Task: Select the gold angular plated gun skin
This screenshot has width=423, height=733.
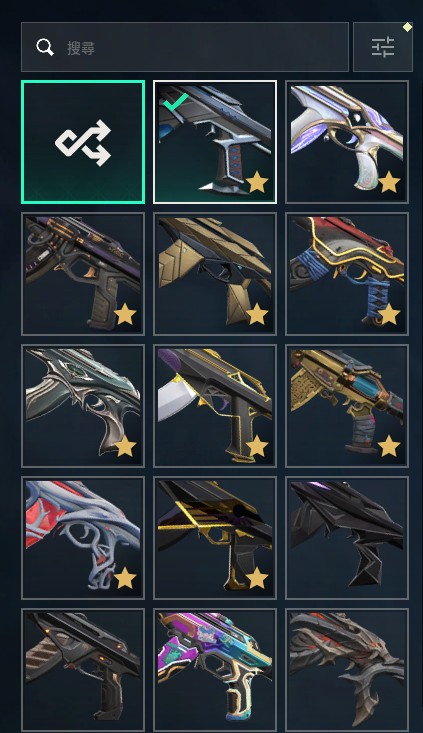Action: coord(215,274)
